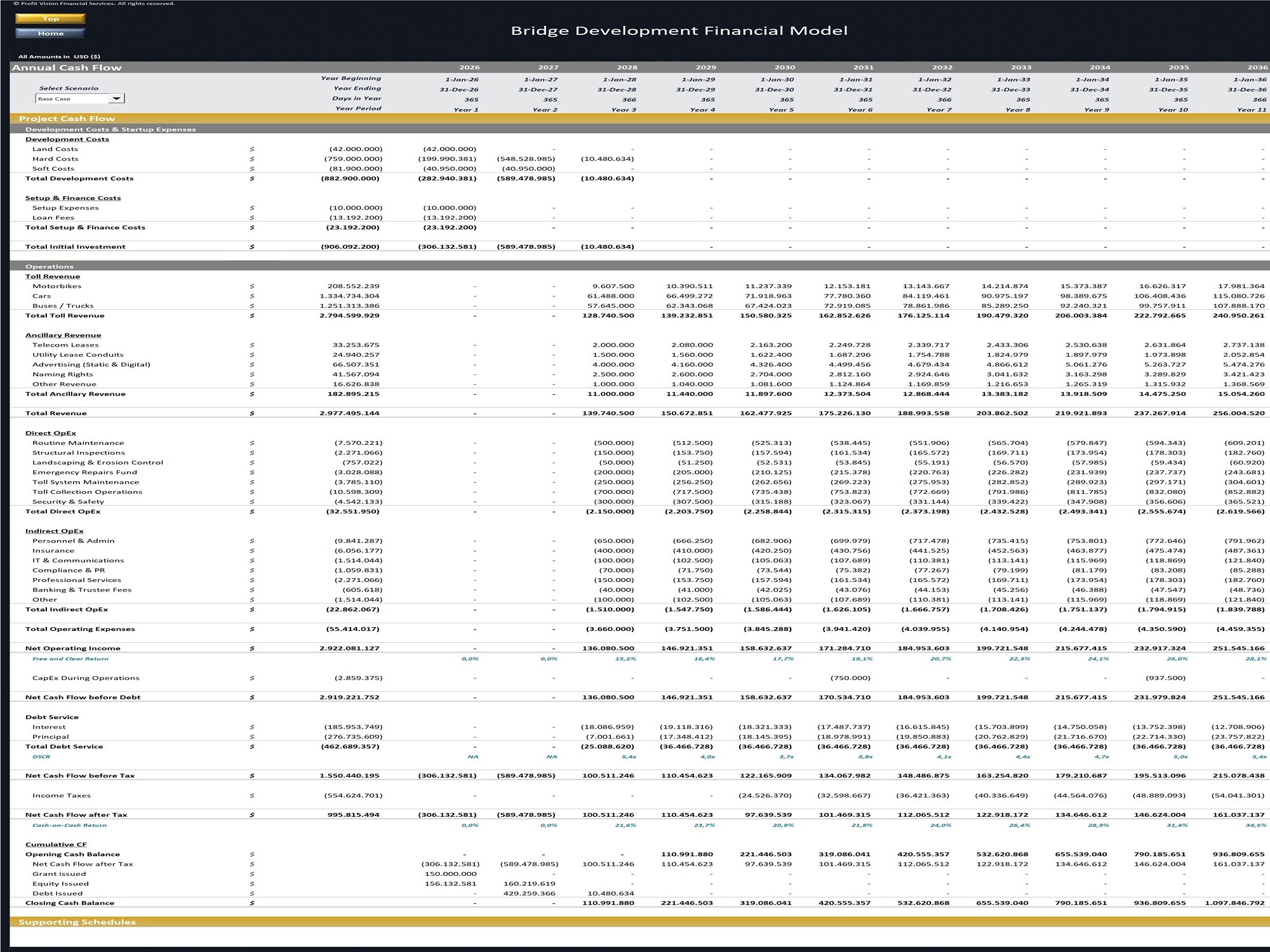Click the Total Initial Investment total cell
This screenshot has height=952, width=1270.
click(x=351, y=247)
